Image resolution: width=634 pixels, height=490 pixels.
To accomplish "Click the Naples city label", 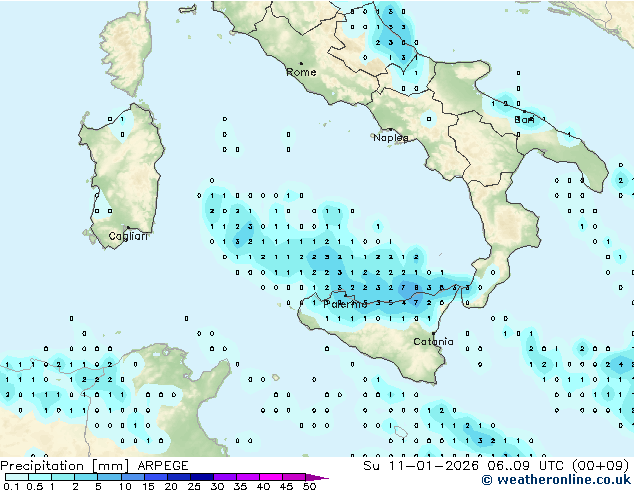I will coord(391,138).
